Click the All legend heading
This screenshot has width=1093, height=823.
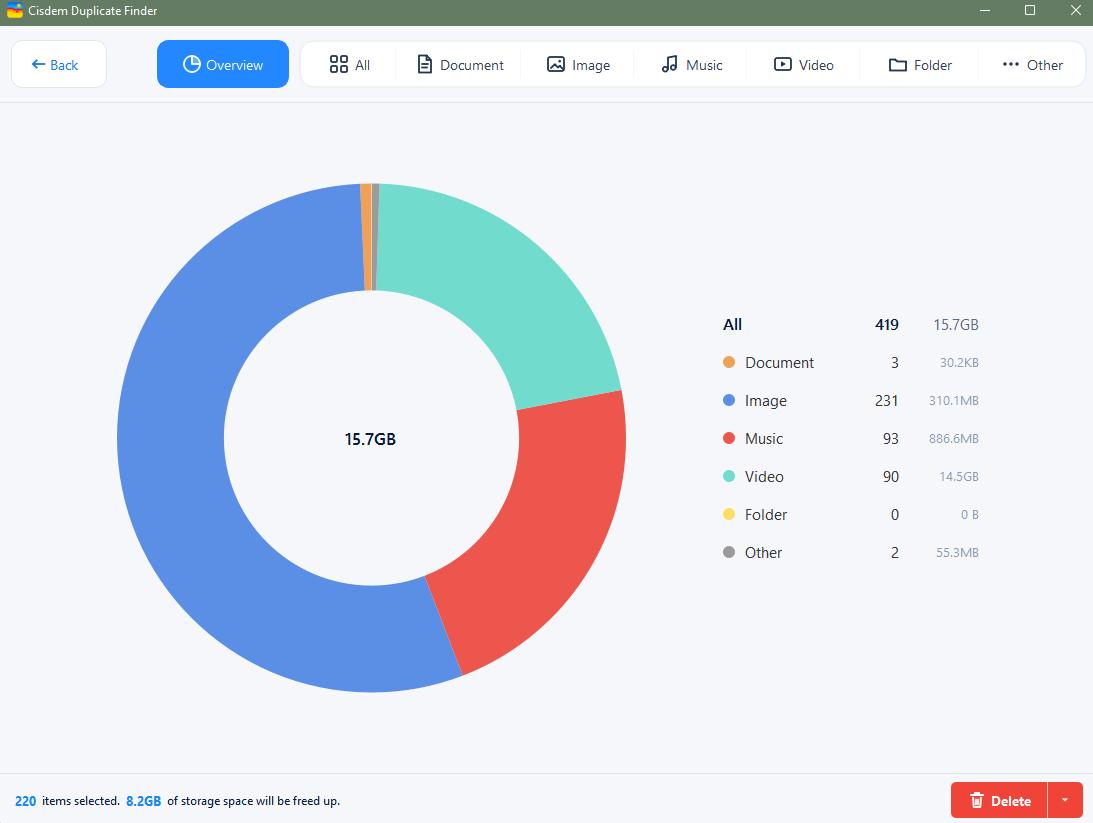(x=733, y=325)
